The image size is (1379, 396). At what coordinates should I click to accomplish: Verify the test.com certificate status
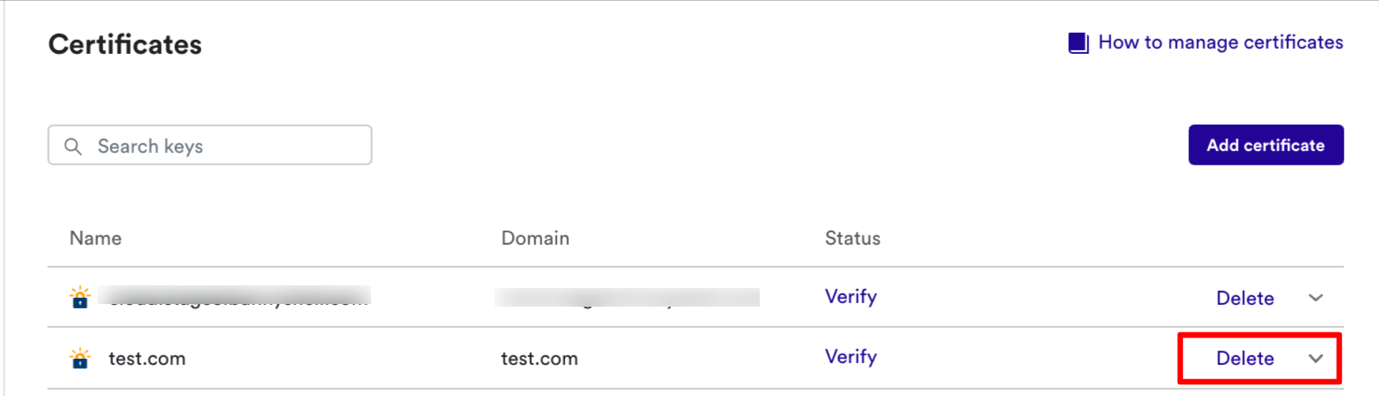click(851, 357)
